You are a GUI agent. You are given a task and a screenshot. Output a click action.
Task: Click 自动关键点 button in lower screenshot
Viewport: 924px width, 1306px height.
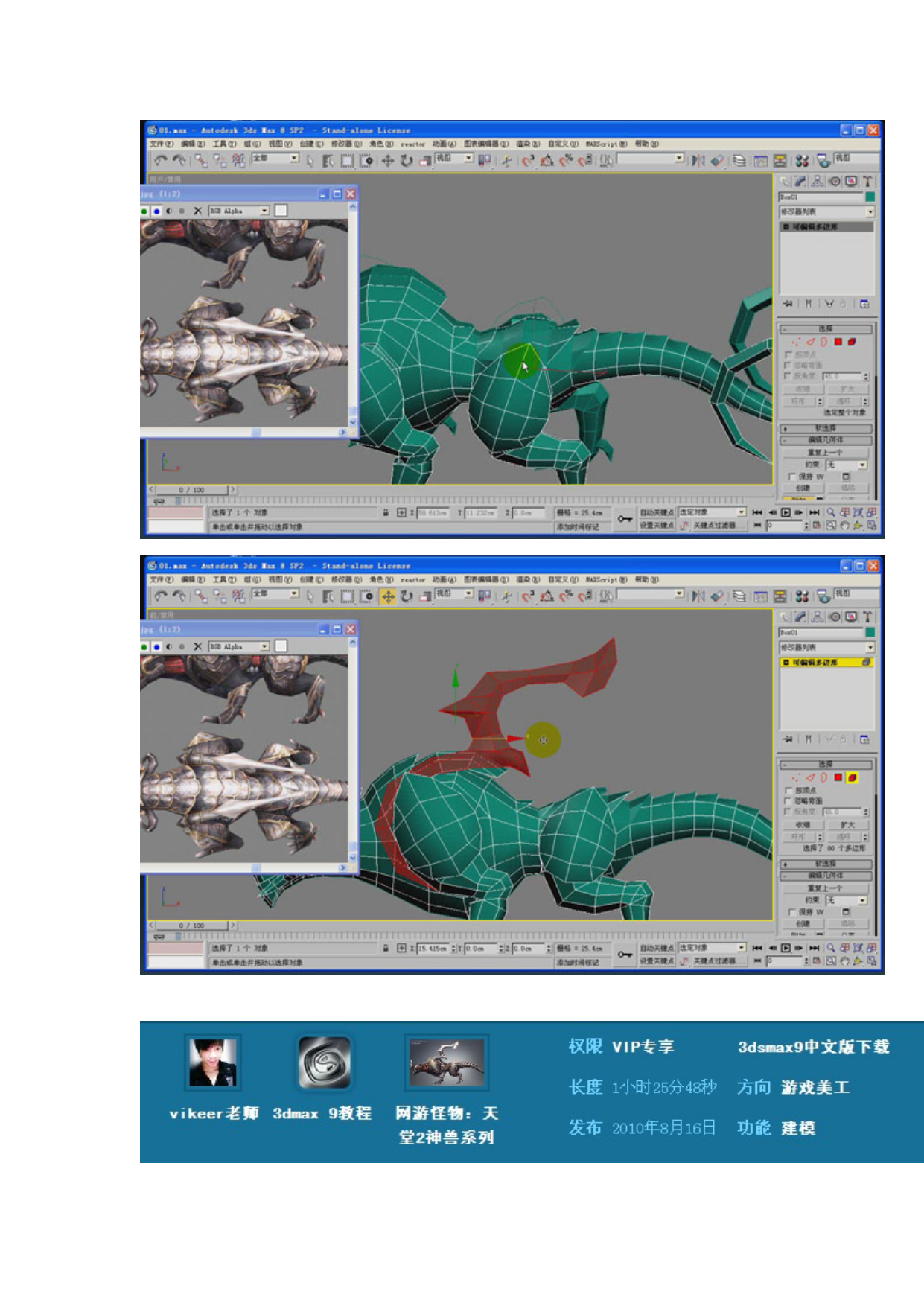click(x=657, y=948)
